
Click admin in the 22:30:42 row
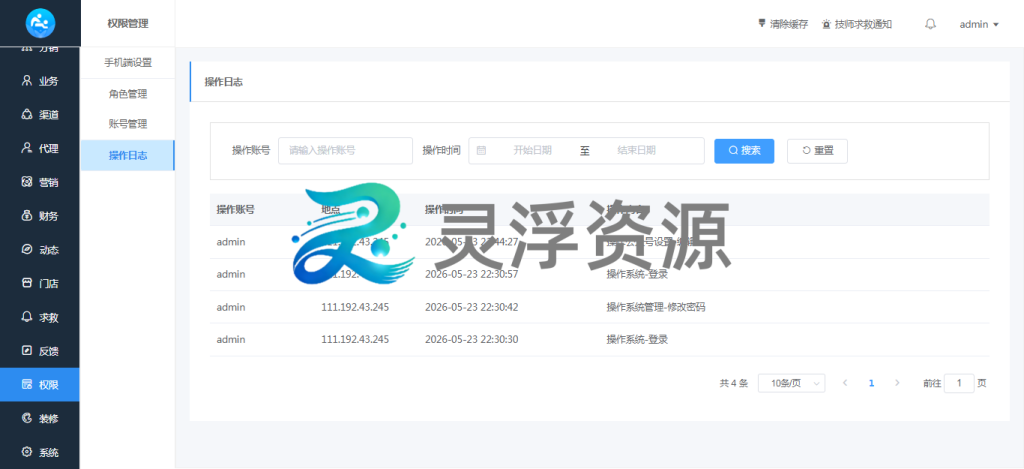[231, 307]
